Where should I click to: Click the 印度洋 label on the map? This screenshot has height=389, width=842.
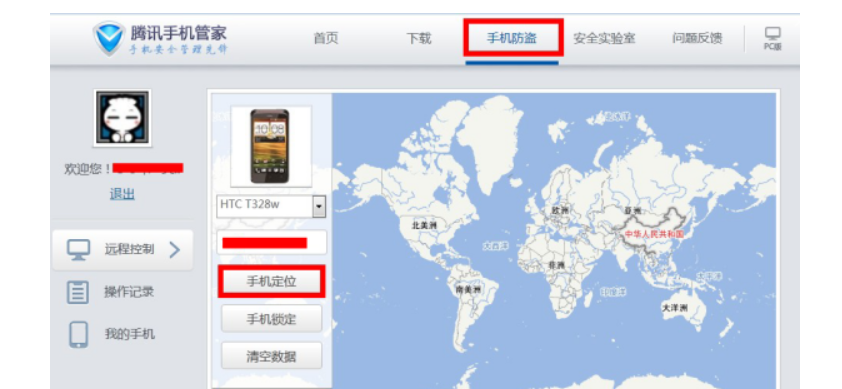613,292
